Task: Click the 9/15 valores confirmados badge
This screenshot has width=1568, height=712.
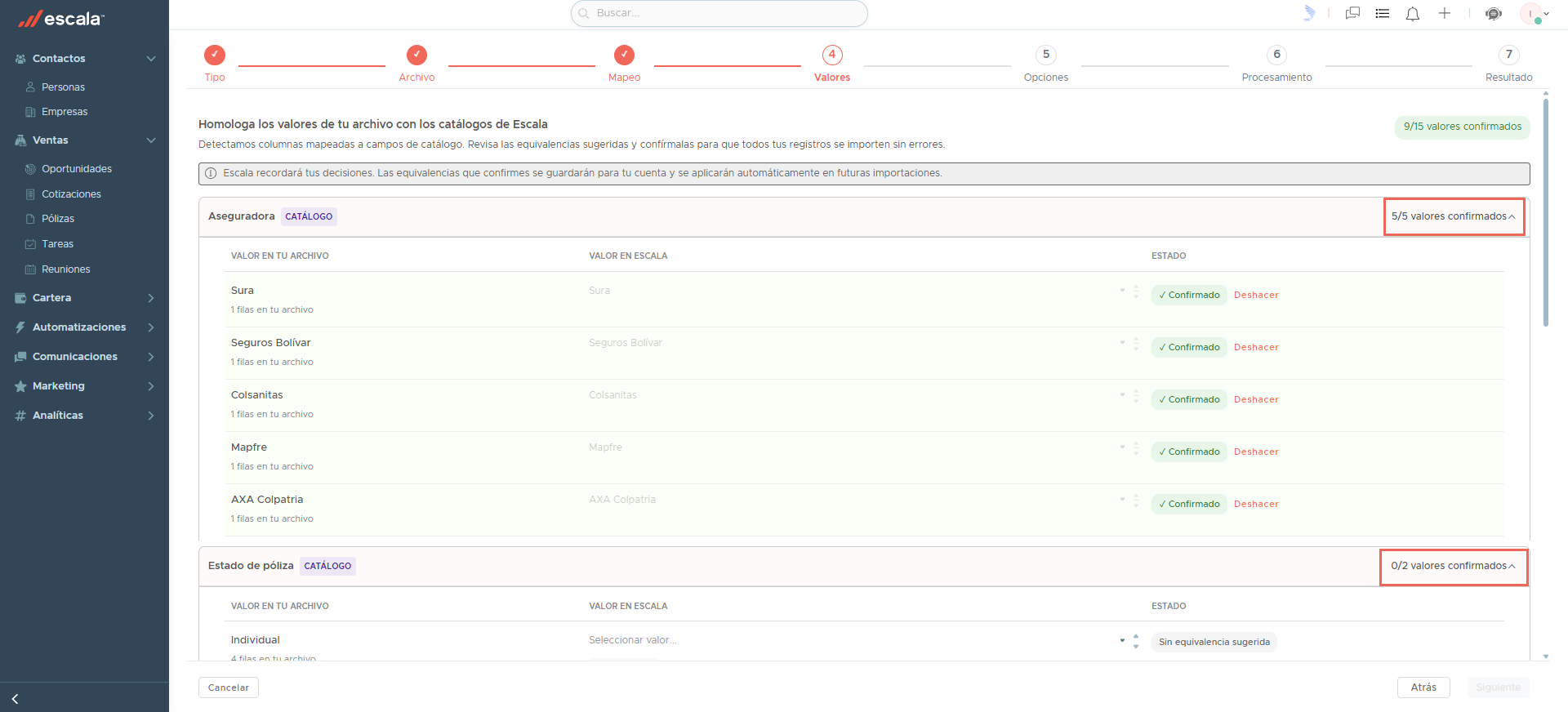Action: tap(1463, 127)
